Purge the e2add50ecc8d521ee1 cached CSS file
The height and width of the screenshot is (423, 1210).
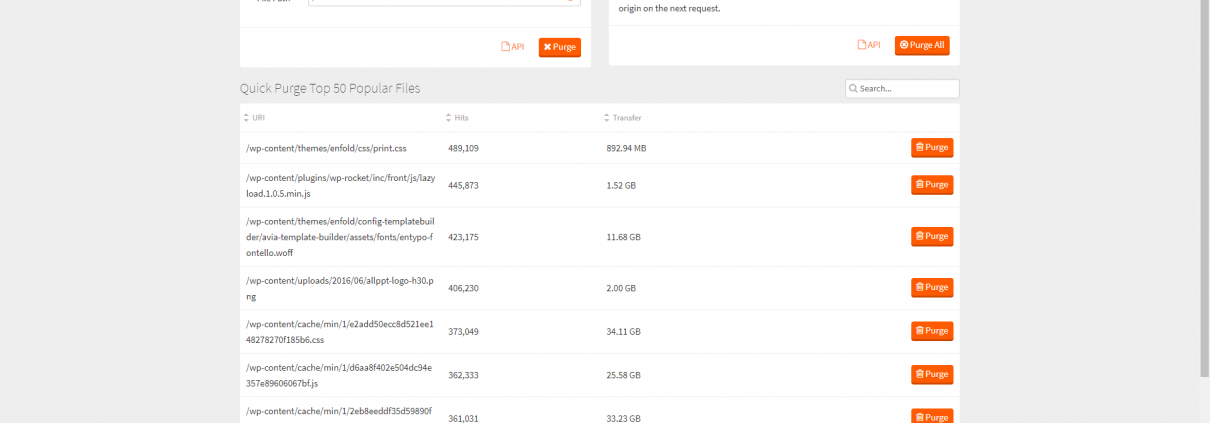pos(931,331)
